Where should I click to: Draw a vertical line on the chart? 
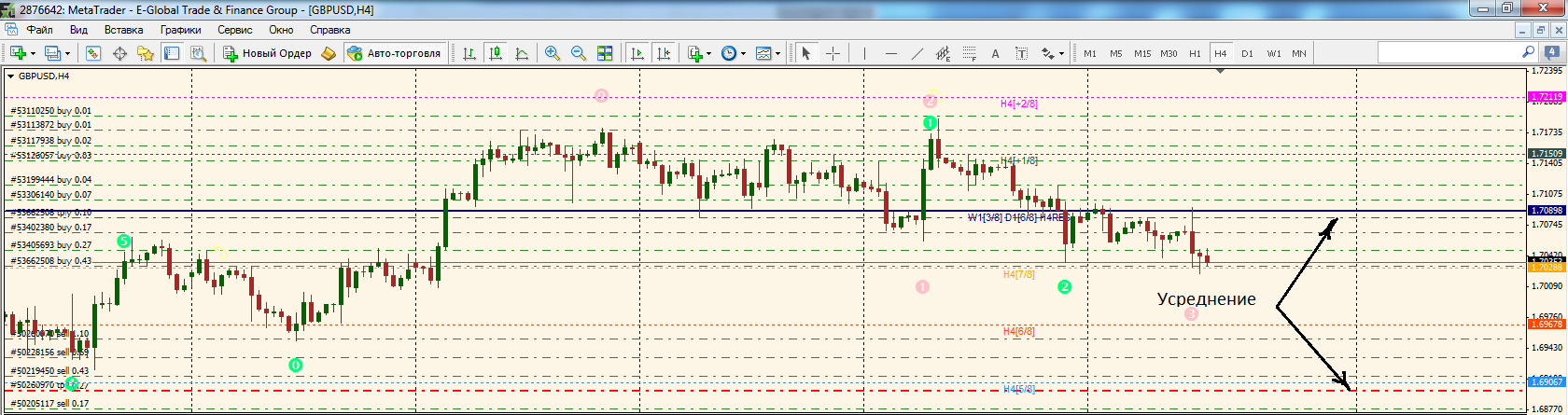coord(864,53)
